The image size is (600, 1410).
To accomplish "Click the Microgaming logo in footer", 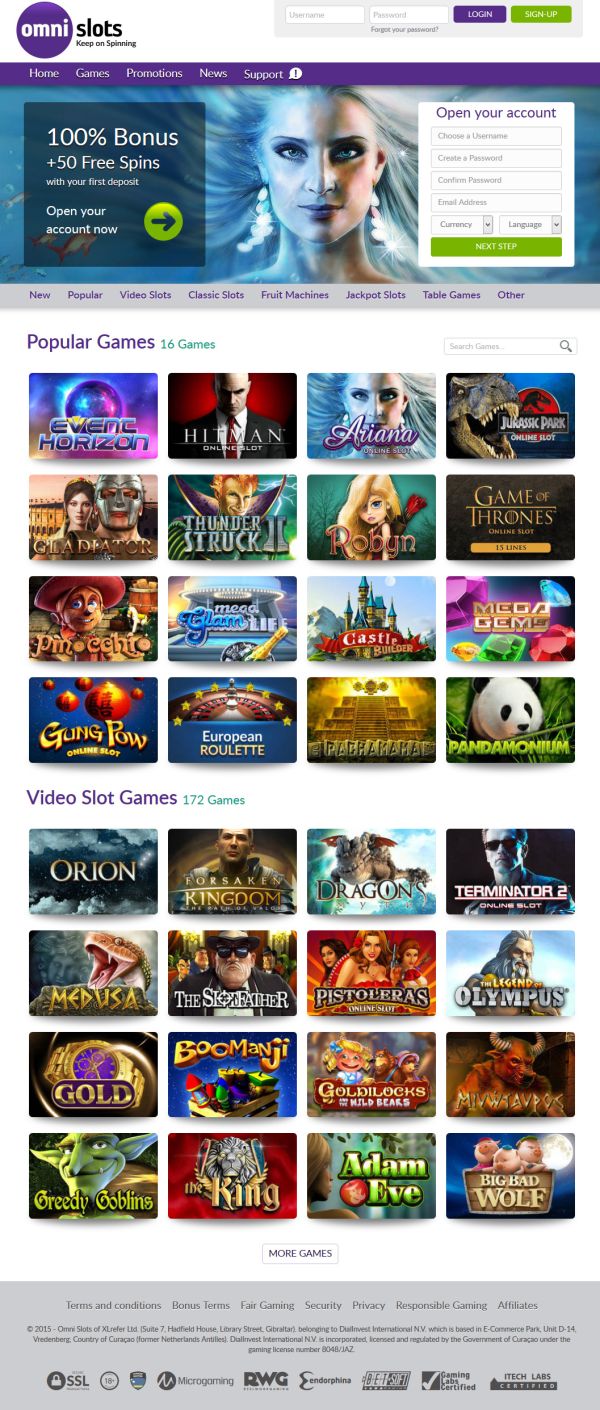I will 195,1381.
